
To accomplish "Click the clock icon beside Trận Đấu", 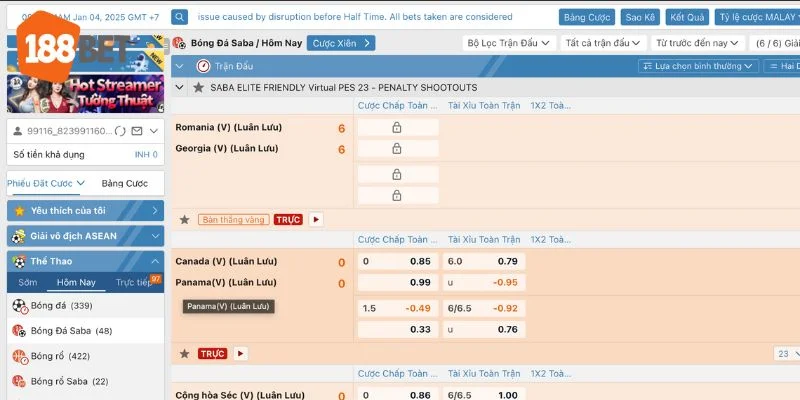I will click(x=204, y=66).
